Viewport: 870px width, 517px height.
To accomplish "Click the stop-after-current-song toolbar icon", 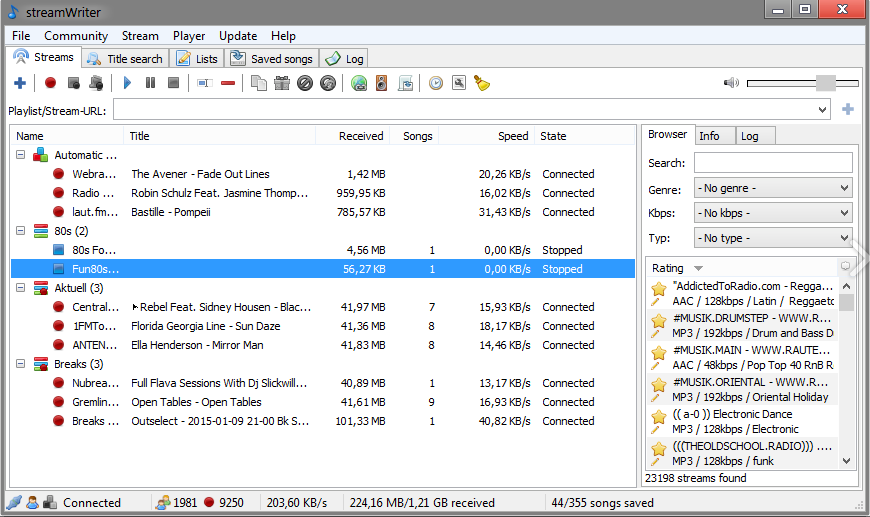I will click(96, 83).
